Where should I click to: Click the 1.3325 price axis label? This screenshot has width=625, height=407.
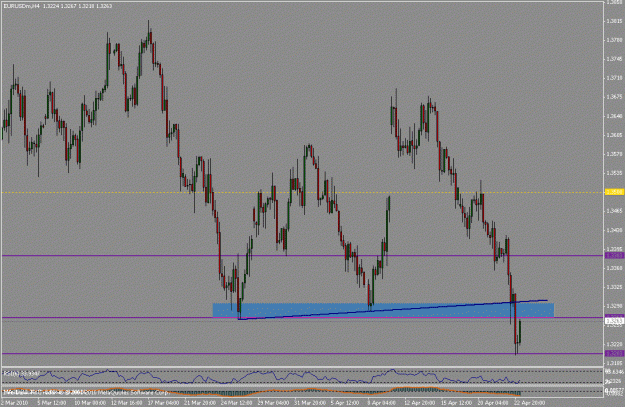614,287
